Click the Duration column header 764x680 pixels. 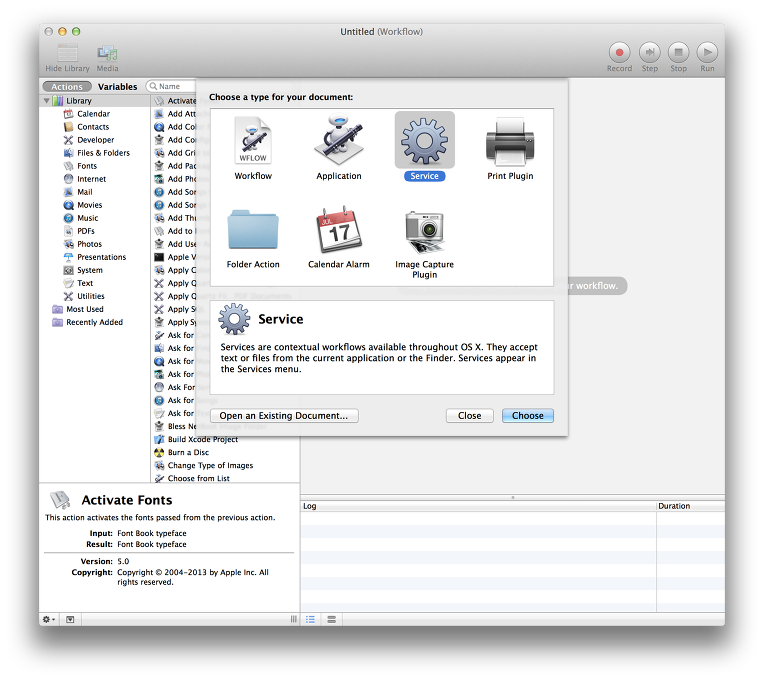[690, 506]
